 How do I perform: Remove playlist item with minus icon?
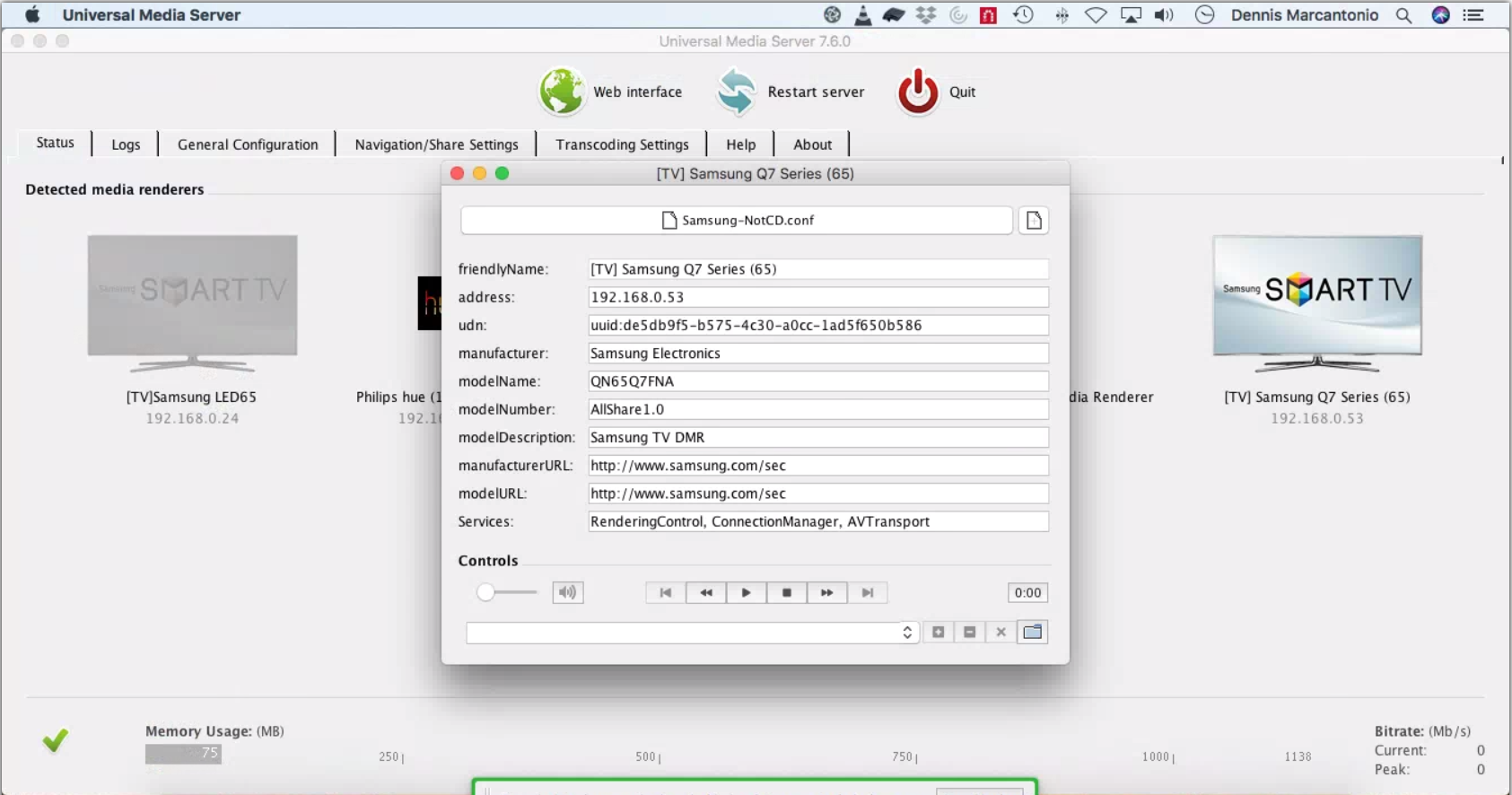pos(970,633)
